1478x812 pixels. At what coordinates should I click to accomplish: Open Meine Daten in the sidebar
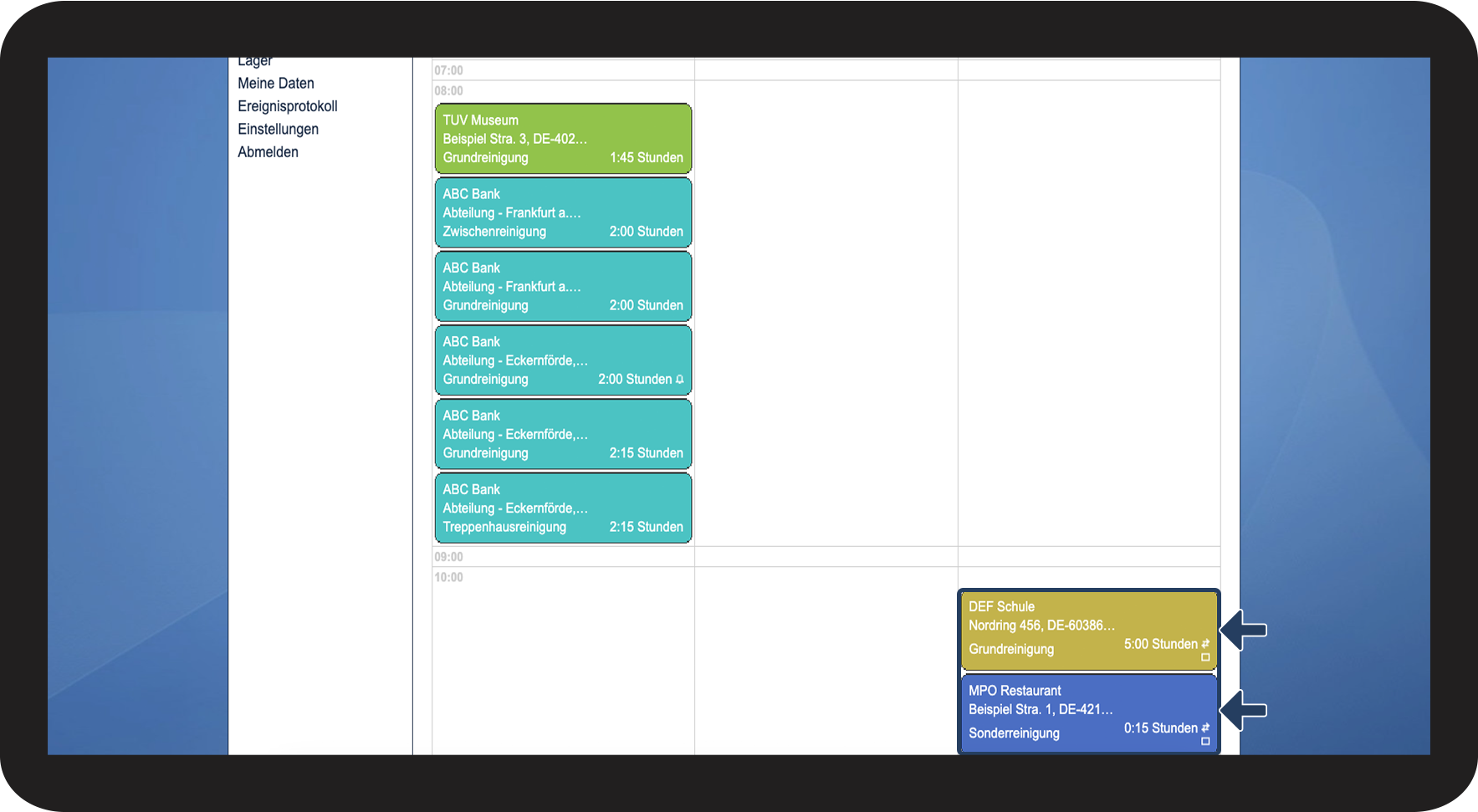[276, 84]
